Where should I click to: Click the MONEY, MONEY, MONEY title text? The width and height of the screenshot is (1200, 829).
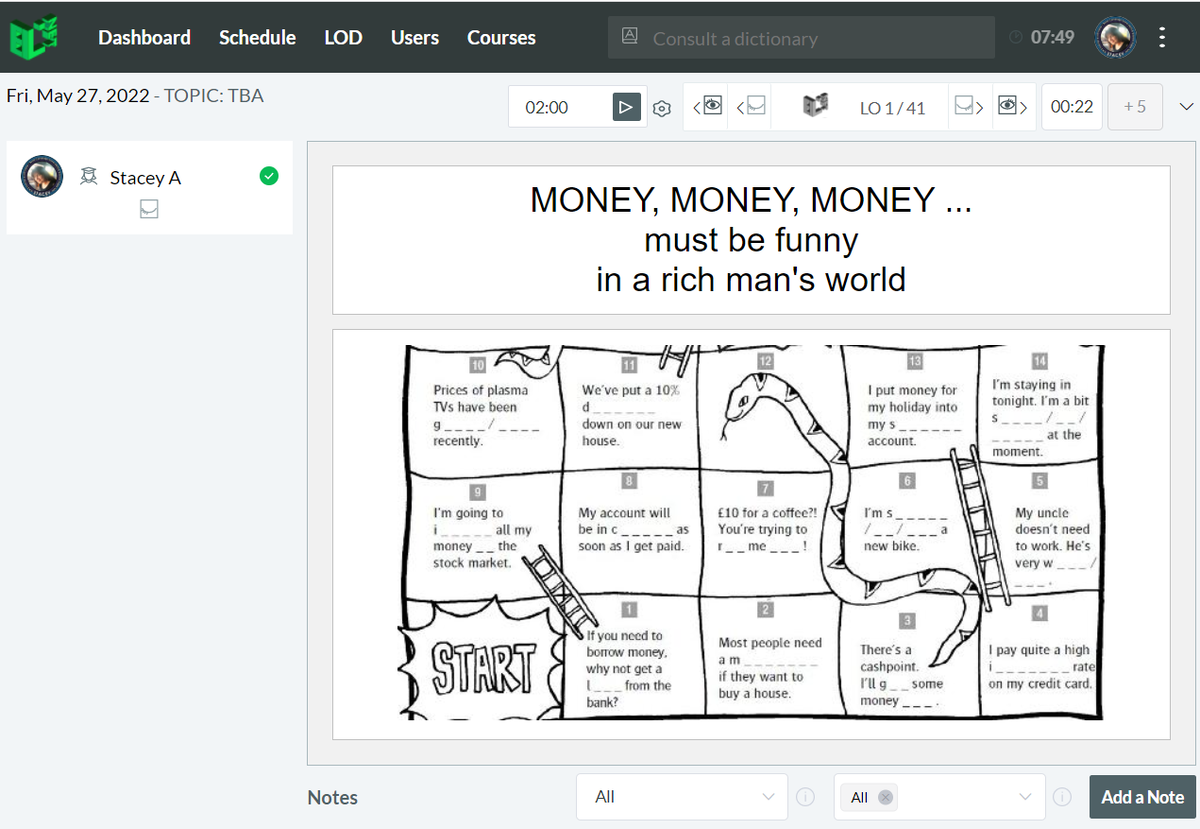[750, 200]
